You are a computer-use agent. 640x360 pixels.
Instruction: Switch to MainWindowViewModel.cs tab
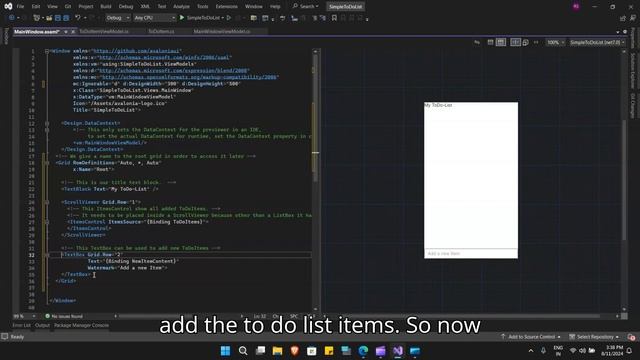coord(222,31)
